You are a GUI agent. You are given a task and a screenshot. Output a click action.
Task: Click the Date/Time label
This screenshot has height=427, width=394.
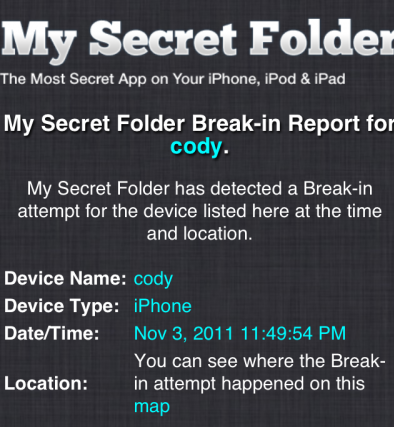point(52,333)
